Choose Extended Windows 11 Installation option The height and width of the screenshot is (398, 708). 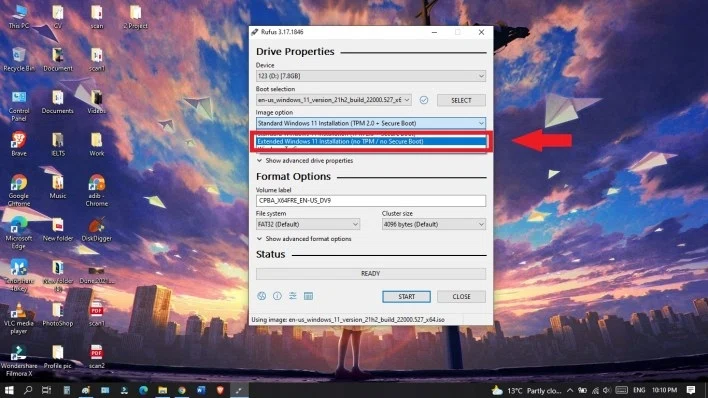[371, 141]
